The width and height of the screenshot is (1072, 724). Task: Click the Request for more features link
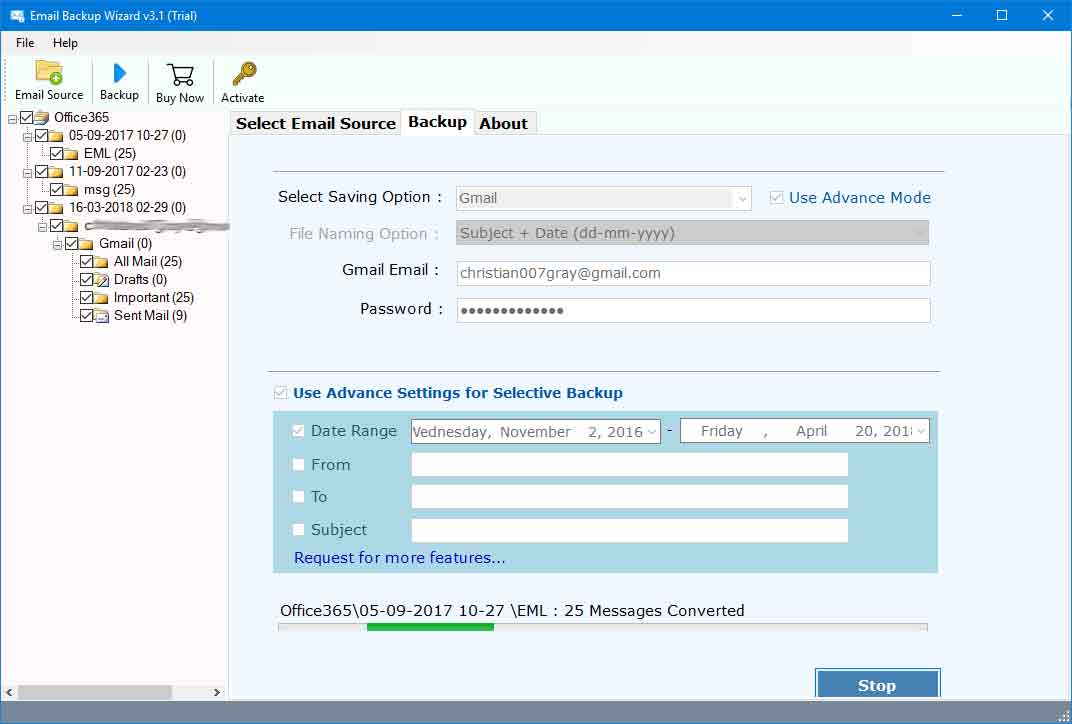pos(399,558)
